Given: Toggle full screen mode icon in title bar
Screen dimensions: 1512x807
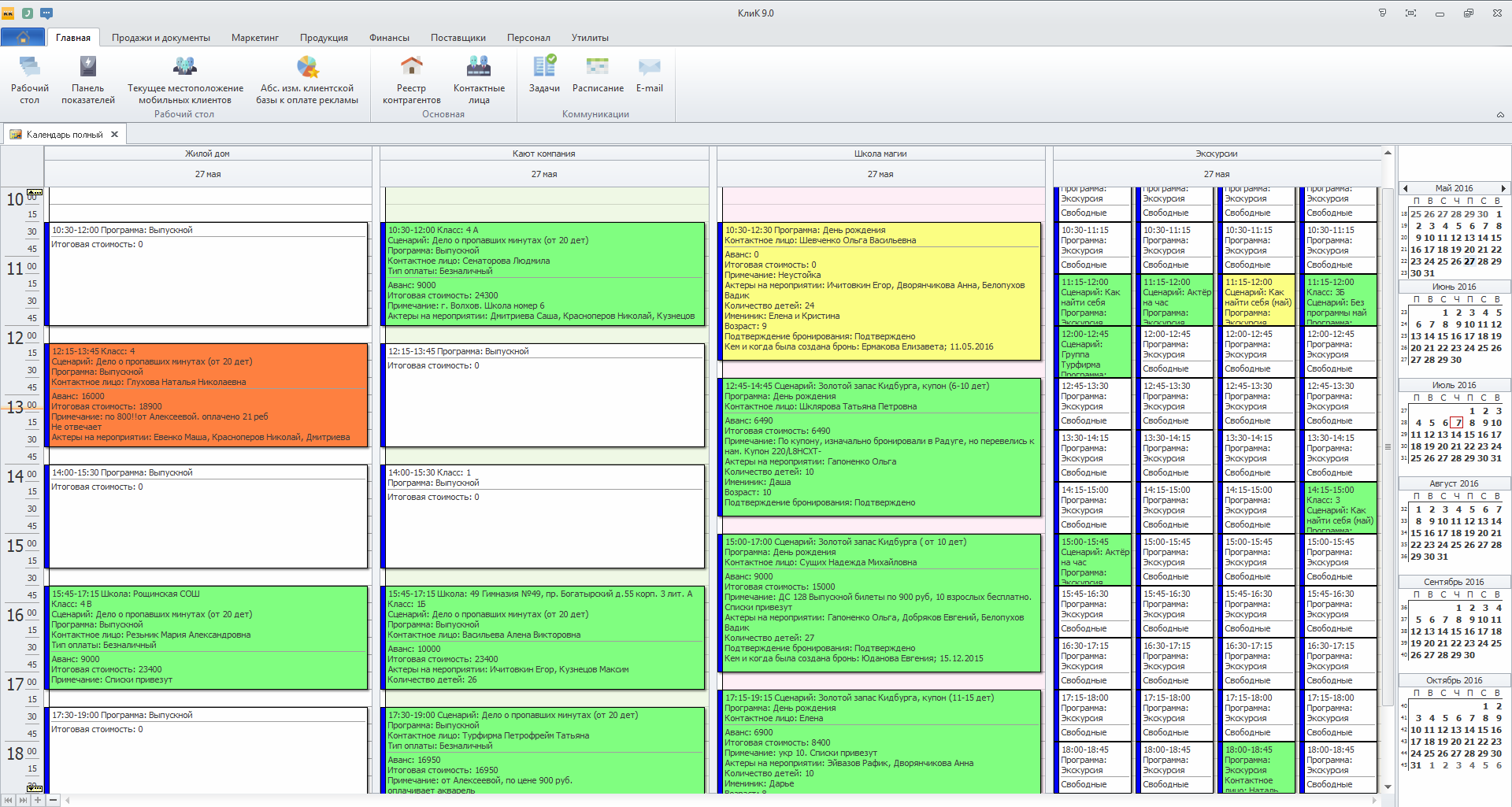Looking at the screenshot, I should (1410, 13).
